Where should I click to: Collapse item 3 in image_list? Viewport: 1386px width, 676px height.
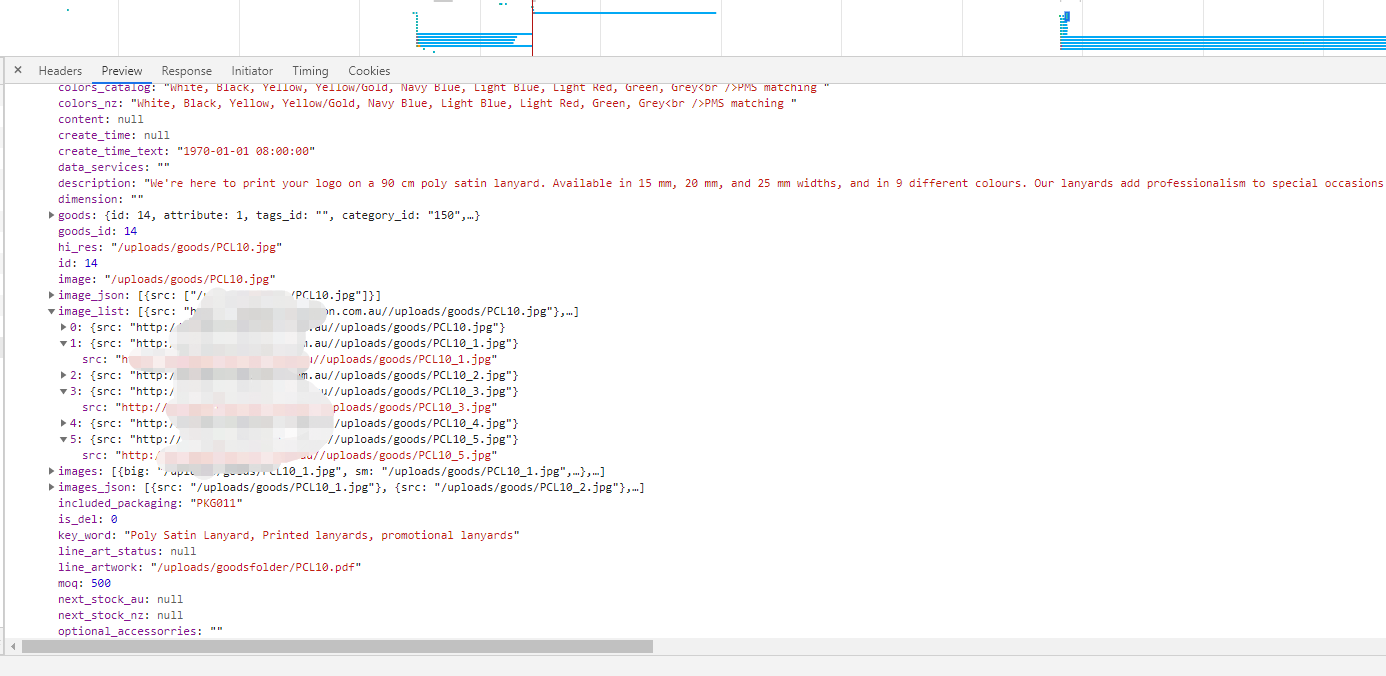point(64,390)
